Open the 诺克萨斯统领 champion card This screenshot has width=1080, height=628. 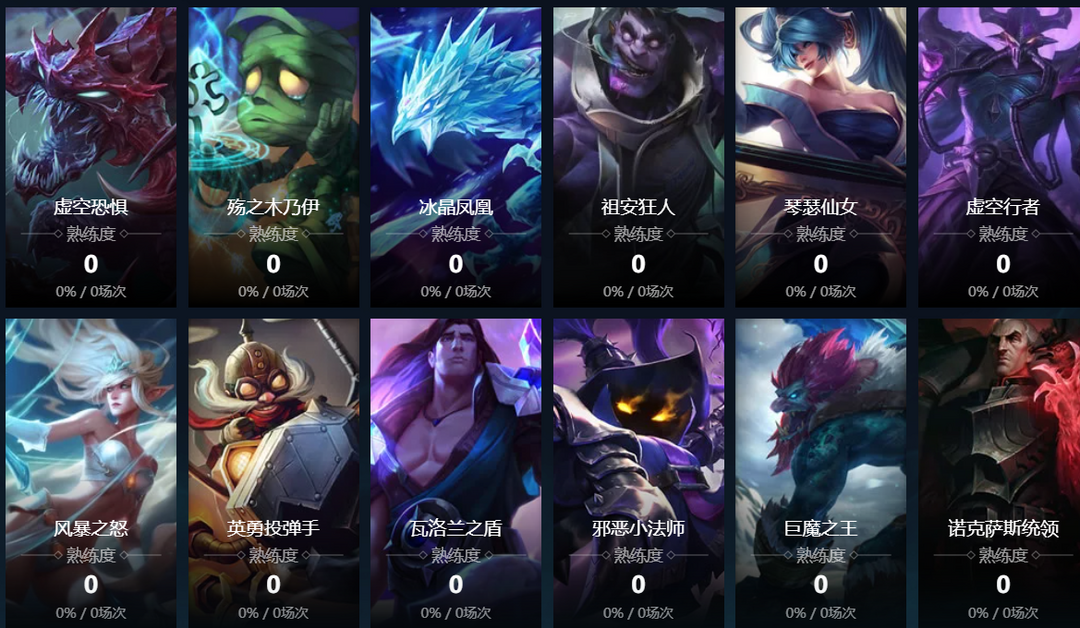tap(999, 473)
